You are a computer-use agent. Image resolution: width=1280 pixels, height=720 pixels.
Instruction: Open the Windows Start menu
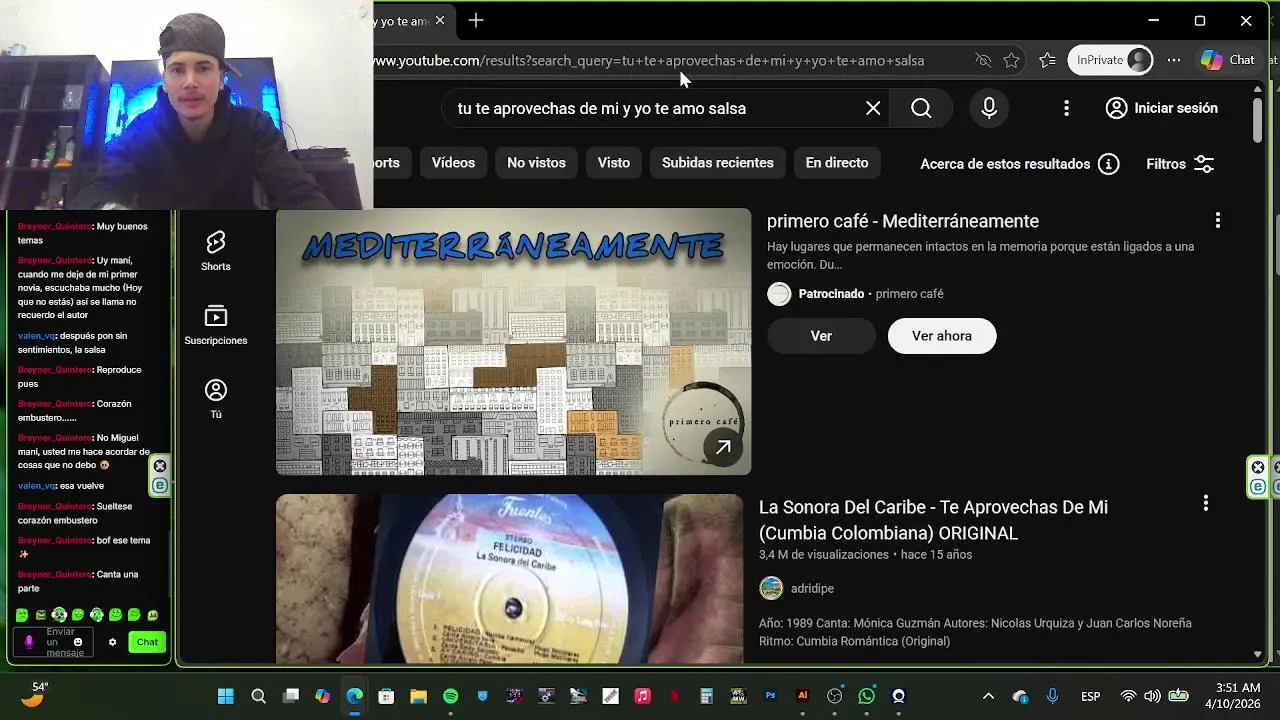[x=225, y=696]
